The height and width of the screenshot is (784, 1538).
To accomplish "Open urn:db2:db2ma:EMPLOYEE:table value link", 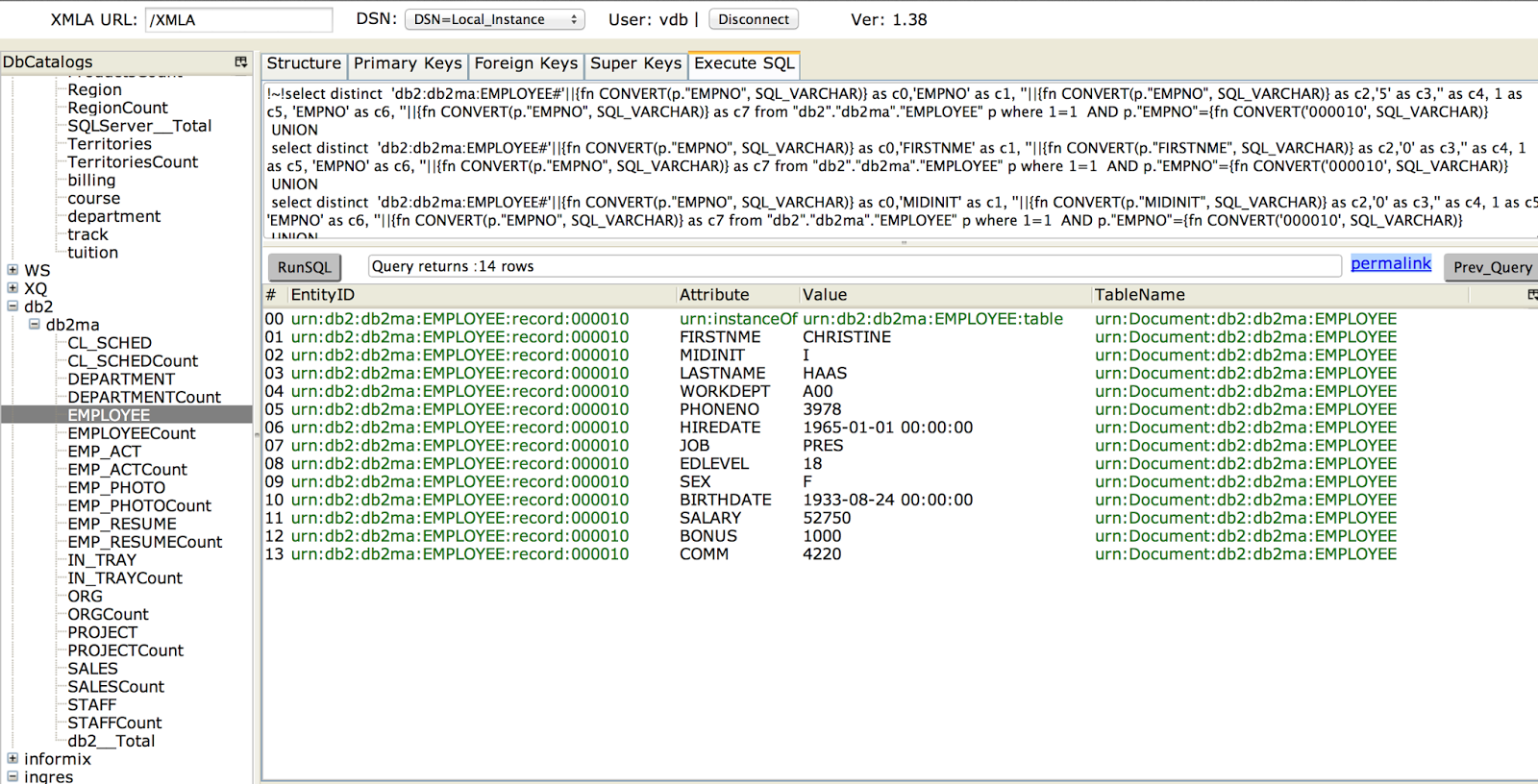I will (x=932, y=319).
